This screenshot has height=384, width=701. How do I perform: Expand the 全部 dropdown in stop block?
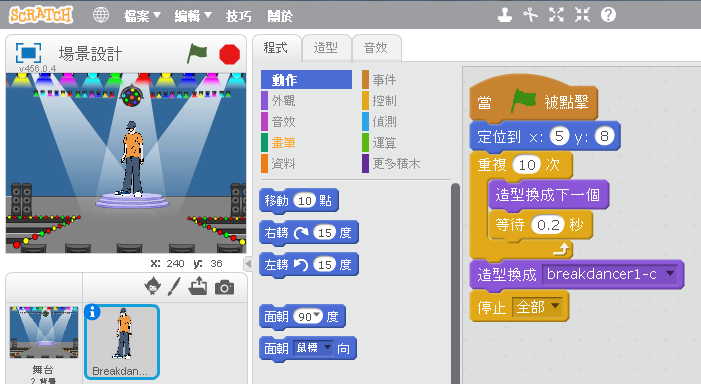(555, 306)
